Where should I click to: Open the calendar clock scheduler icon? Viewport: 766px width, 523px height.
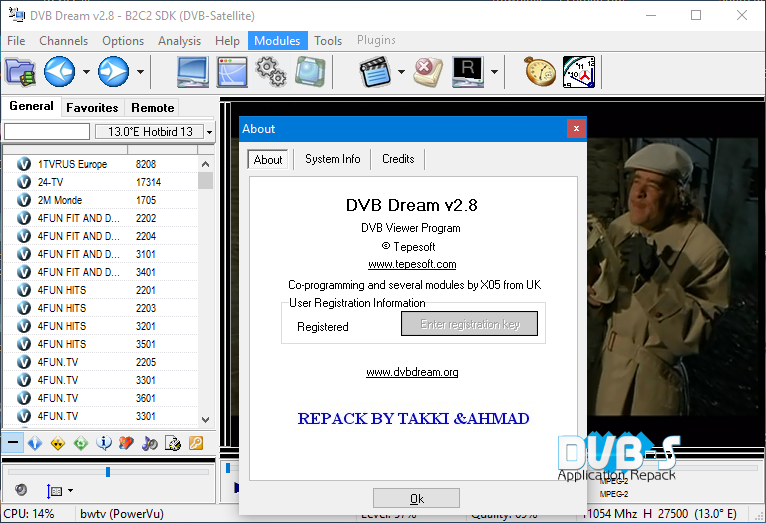click(x=579, y=71)
